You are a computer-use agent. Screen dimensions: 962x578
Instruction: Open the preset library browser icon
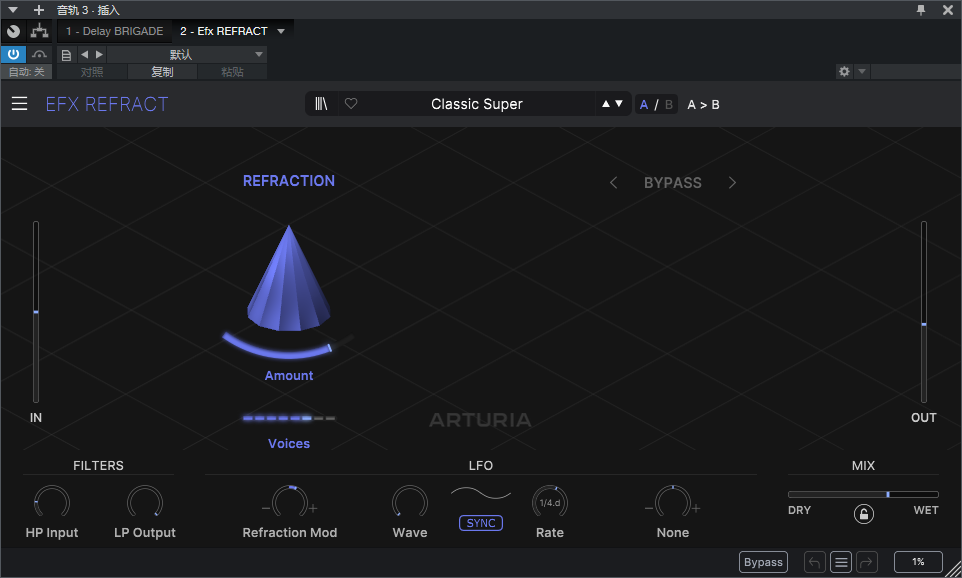point(321,104)
